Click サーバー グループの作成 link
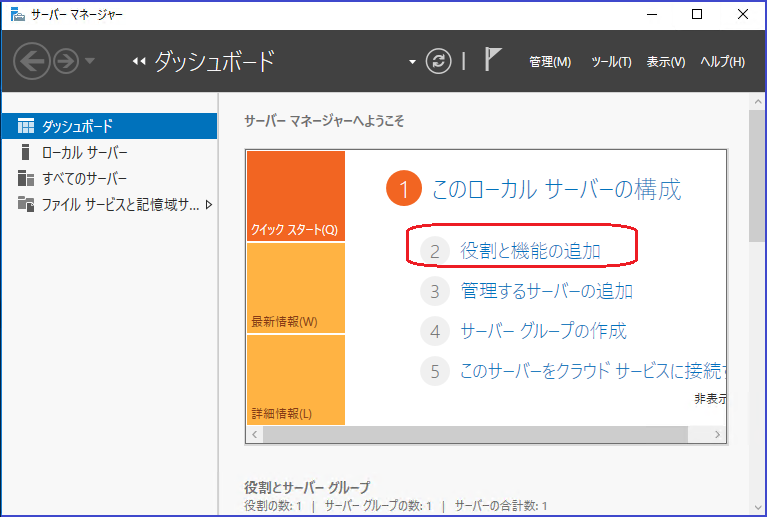Screen dimensions: 767x517 [543, 331]
